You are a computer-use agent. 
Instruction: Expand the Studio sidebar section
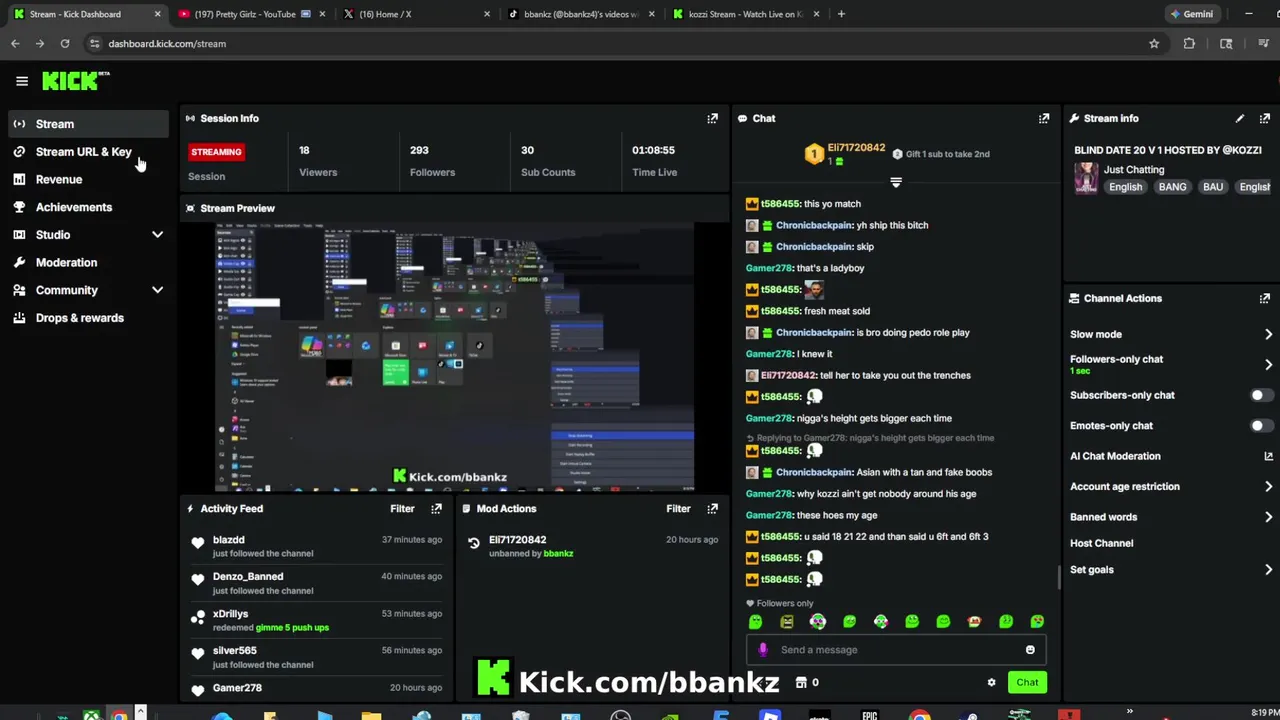tap(157, 235)
